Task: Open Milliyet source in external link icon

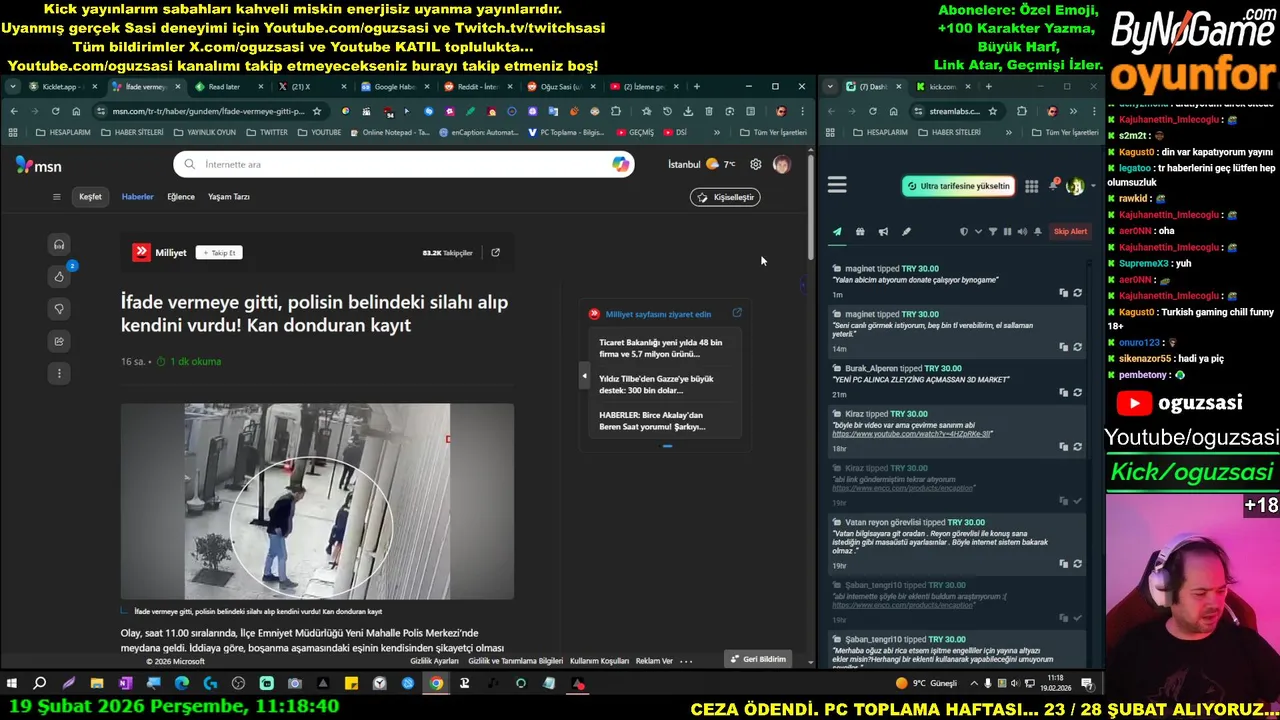Action: pyautogui.click(x=495, y=252)
